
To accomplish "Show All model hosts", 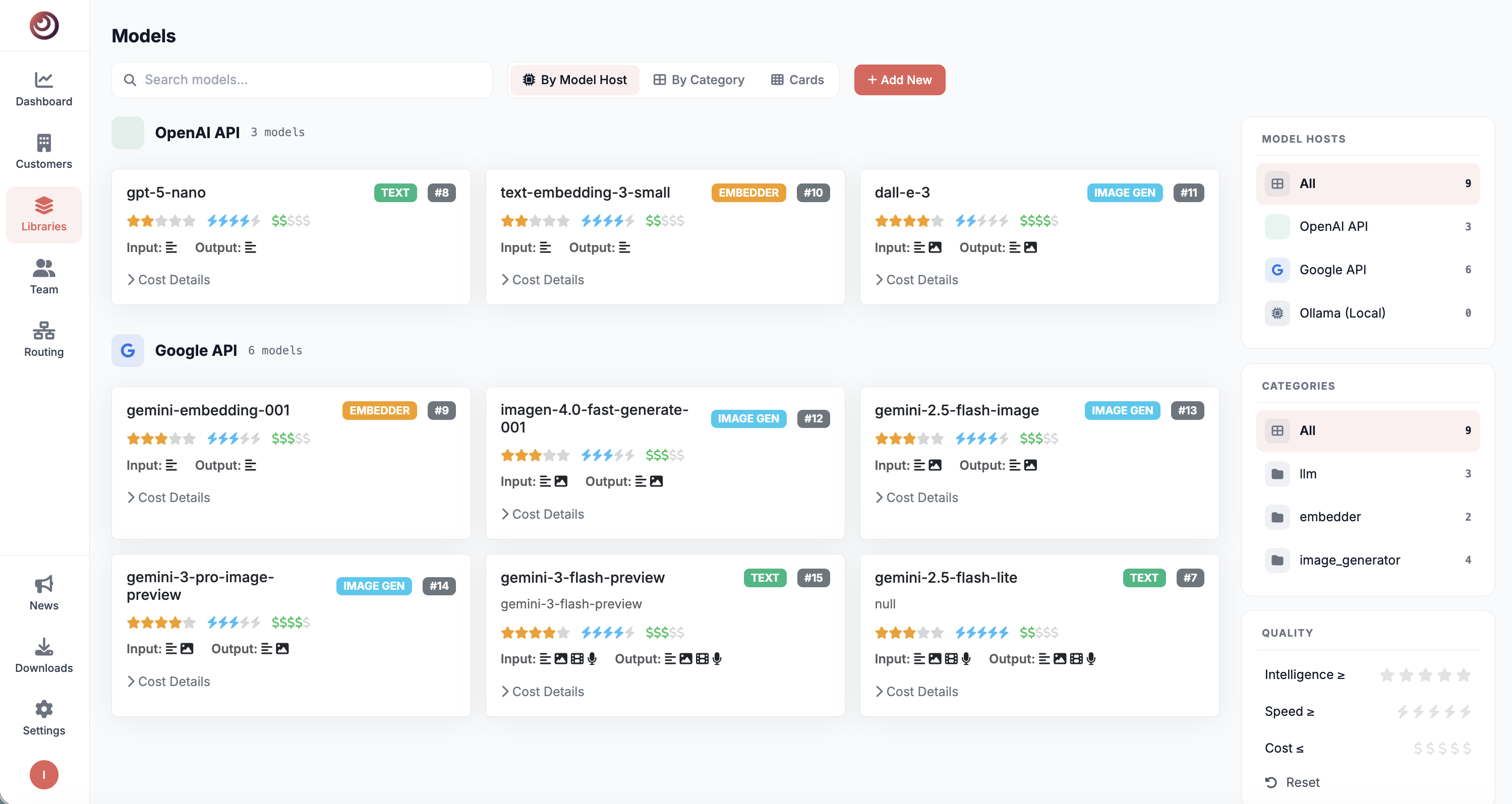I will click(1368, 183).
